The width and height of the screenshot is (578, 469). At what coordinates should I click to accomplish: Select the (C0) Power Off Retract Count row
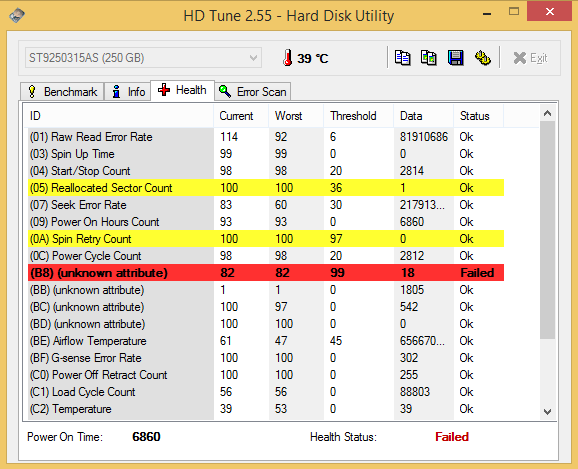266,375
